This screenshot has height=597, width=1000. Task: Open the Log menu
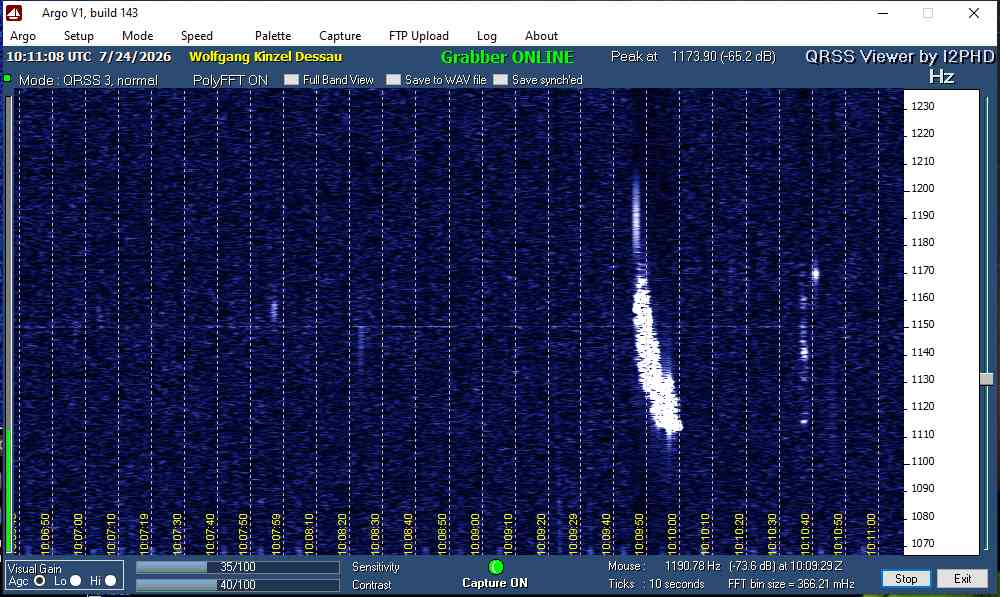(487, 36)
